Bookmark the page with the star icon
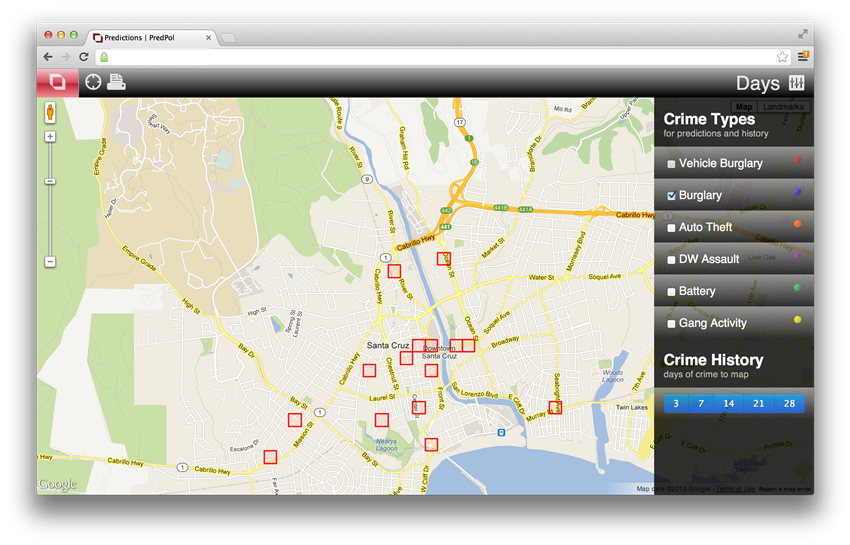This screenshot has height=545, width=850. tap(782, 57)
